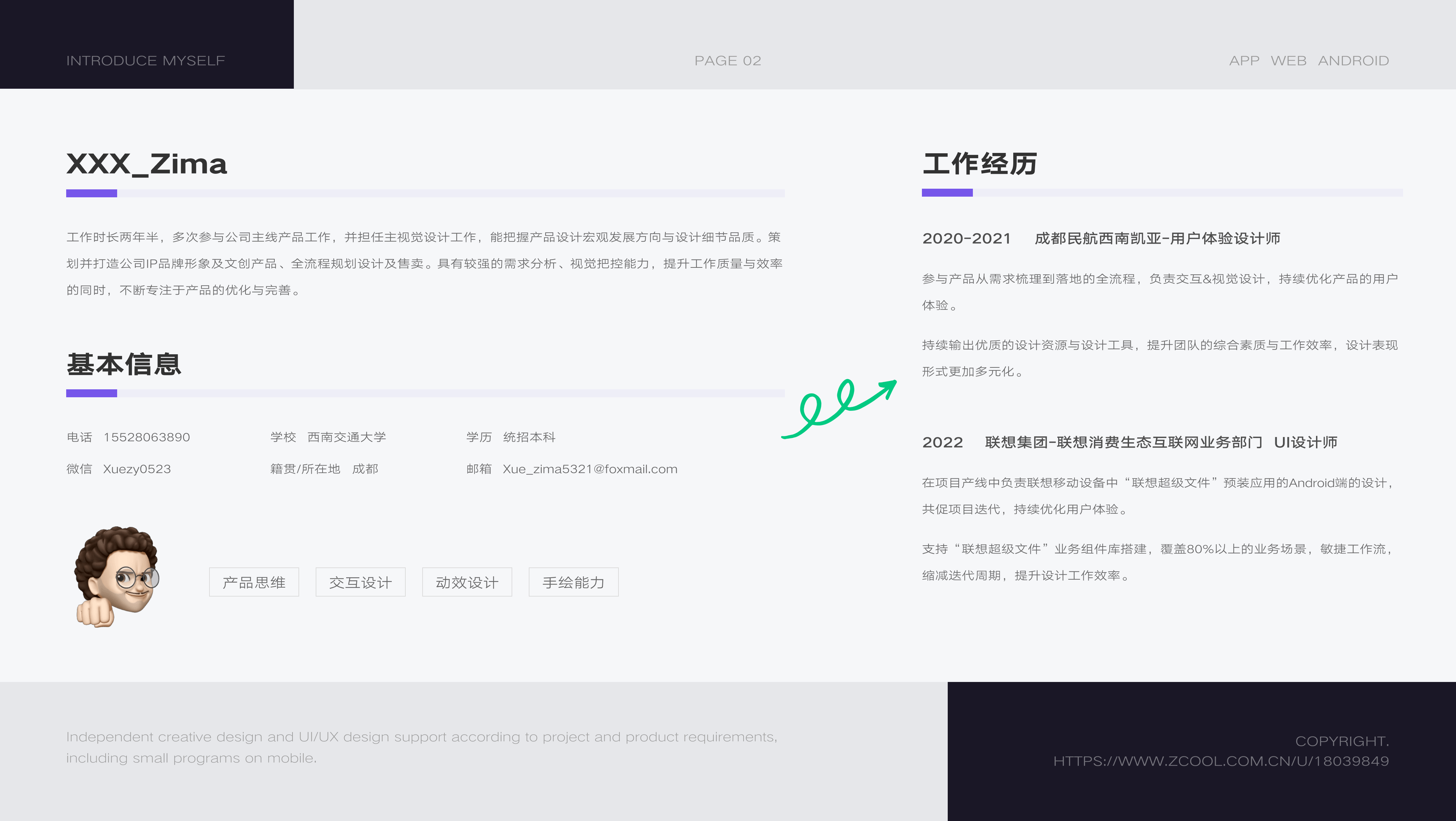Click the 学校 field label
The height and width of the screenshot is (821, 1456).
pyautogui.click(x=283, y=437)
